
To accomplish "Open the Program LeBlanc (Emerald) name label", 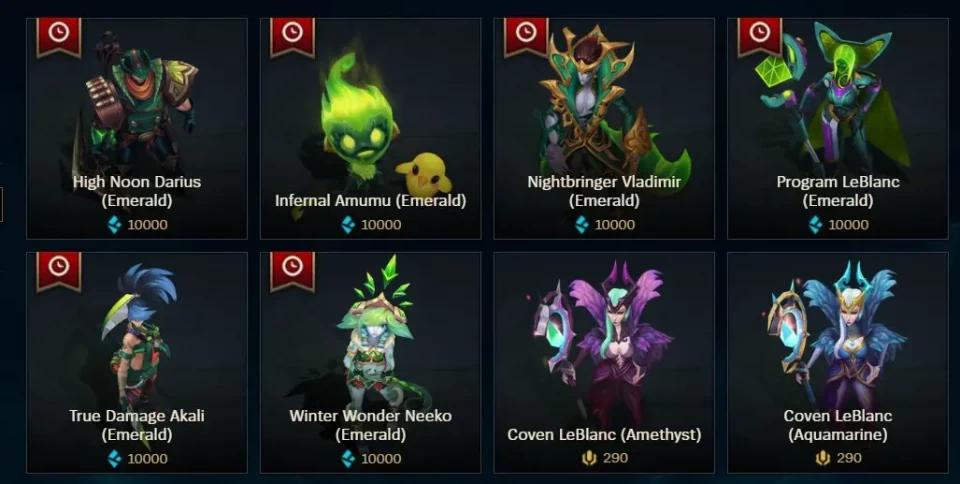I will click(x=838, y=191).
